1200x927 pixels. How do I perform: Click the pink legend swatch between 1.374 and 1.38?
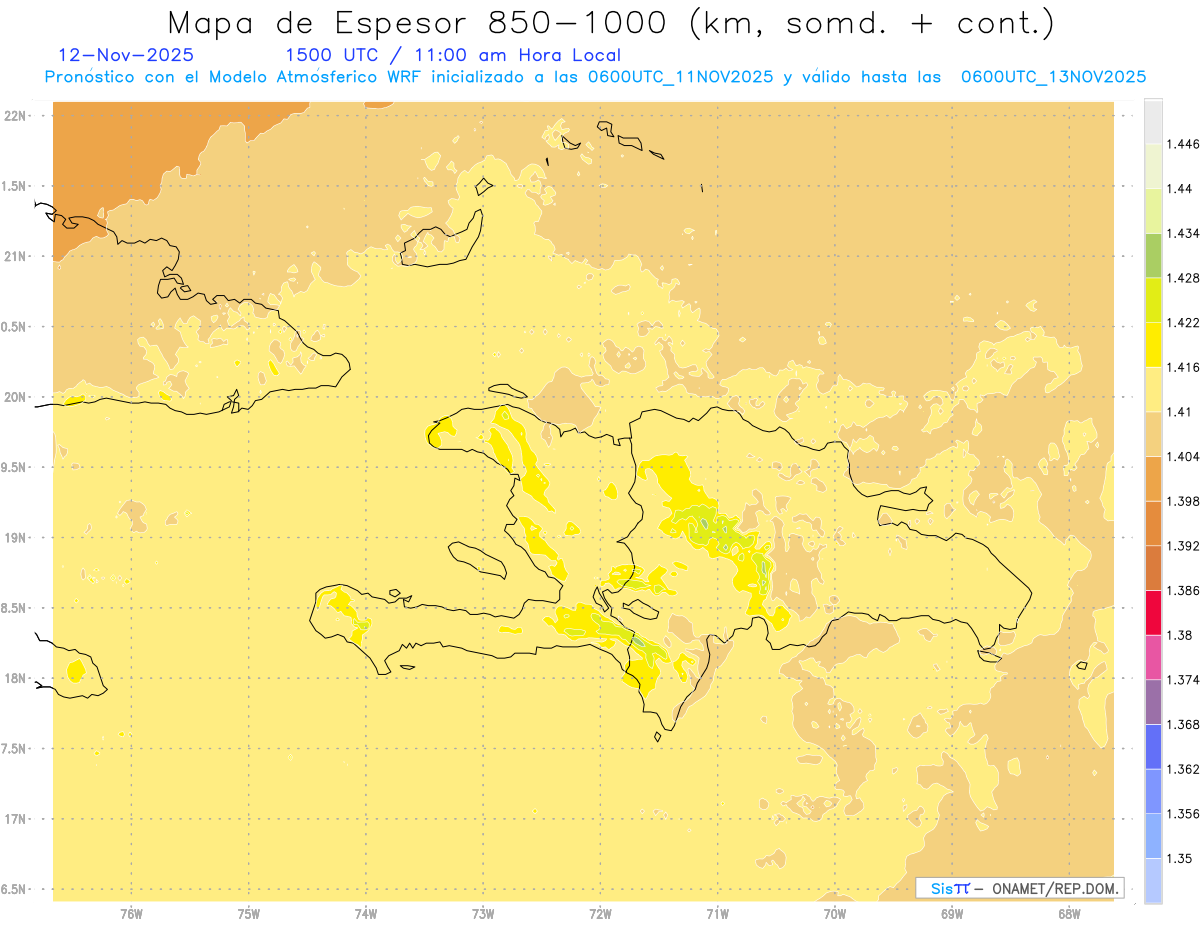tap(1153, 657)
